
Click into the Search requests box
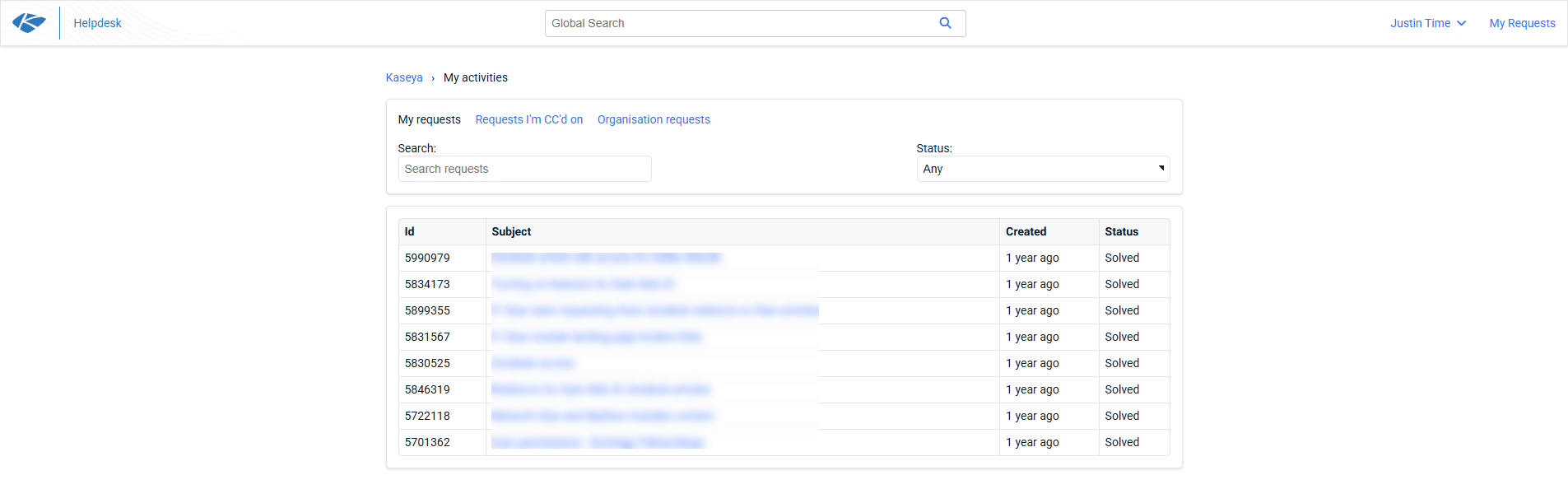[x=524, y=169]
